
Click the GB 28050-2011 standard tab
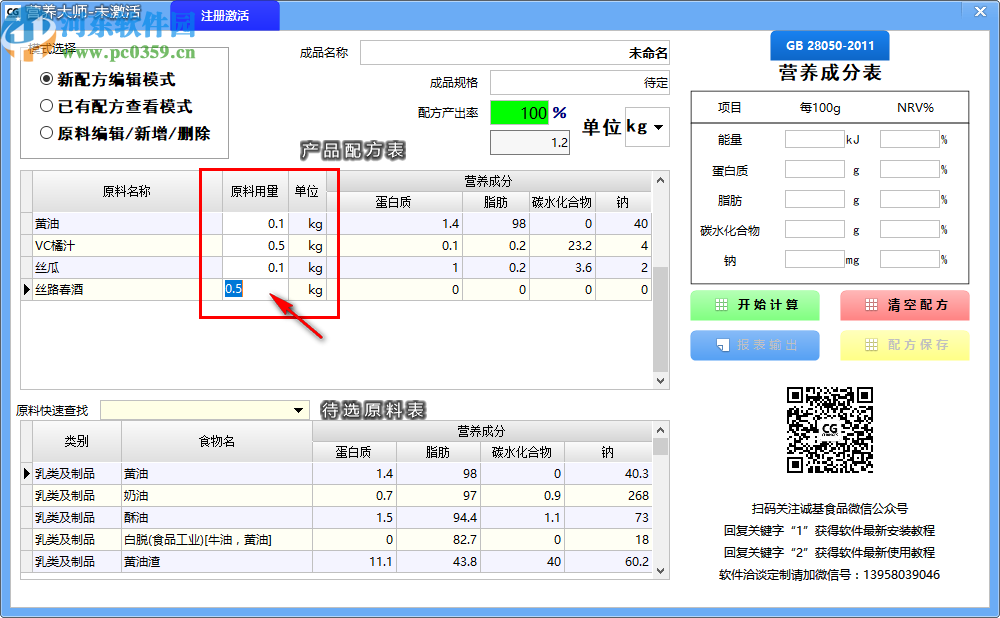click(829, 46)
